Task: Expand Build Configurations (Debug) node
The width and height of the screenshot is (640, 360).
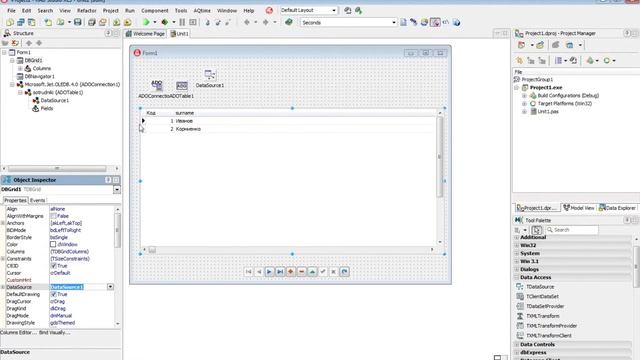Action: (524, 96)
